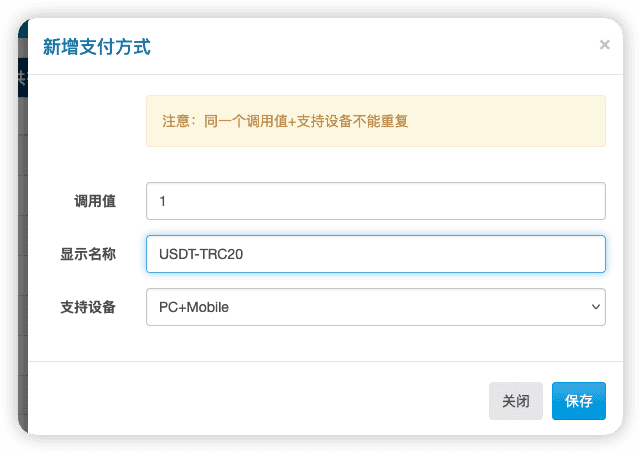Click the 新增支付方式 dialog title
This screenshot has width=641, height=453.
(x=97, y=47)
